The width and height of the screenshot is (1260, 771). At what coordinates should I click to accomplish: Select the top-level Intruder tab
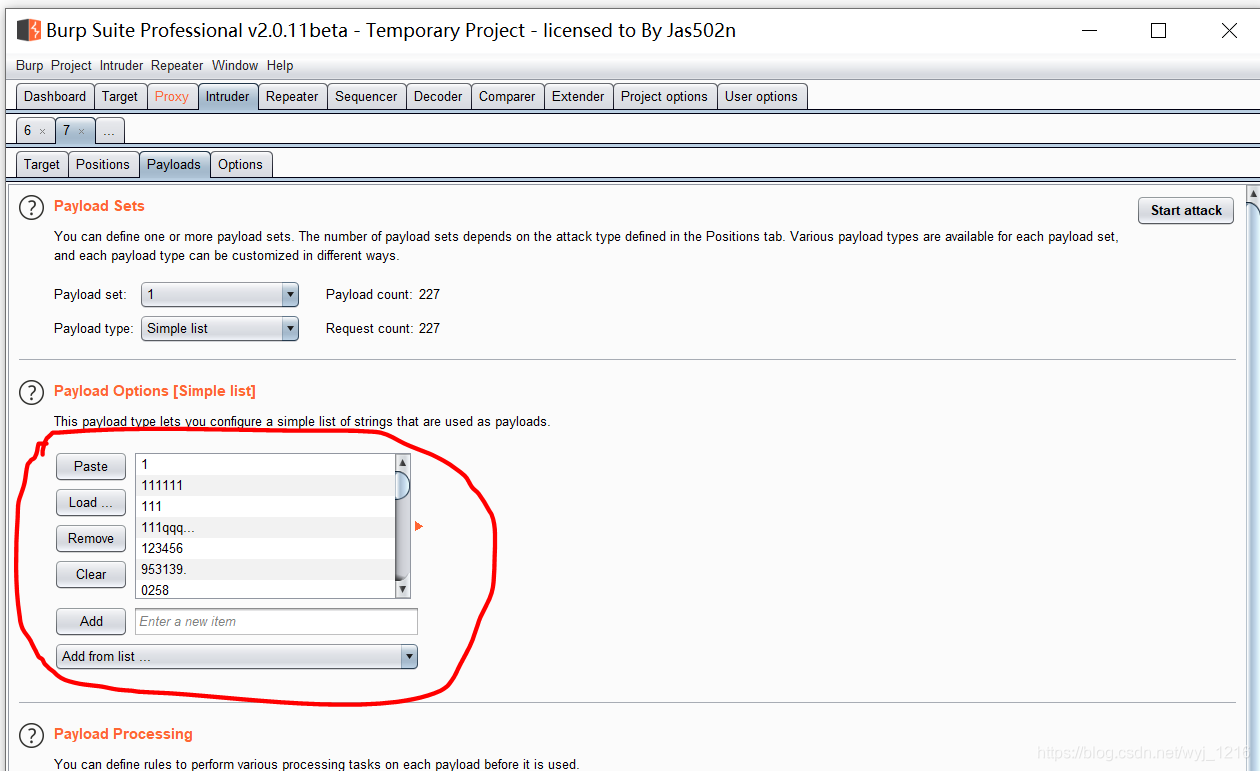point(228,96)
